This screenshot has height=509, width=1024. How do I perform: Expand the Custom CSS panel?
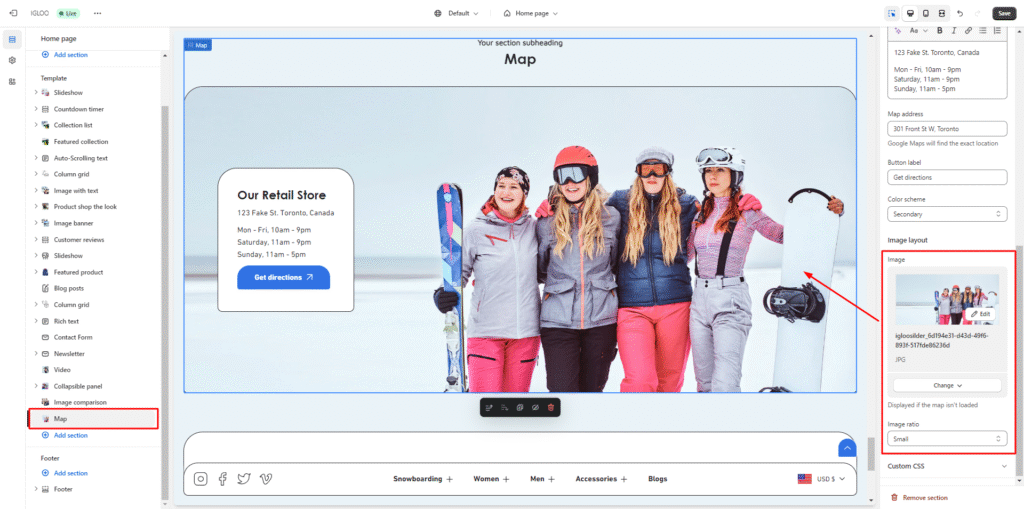(x=947, y=466)
